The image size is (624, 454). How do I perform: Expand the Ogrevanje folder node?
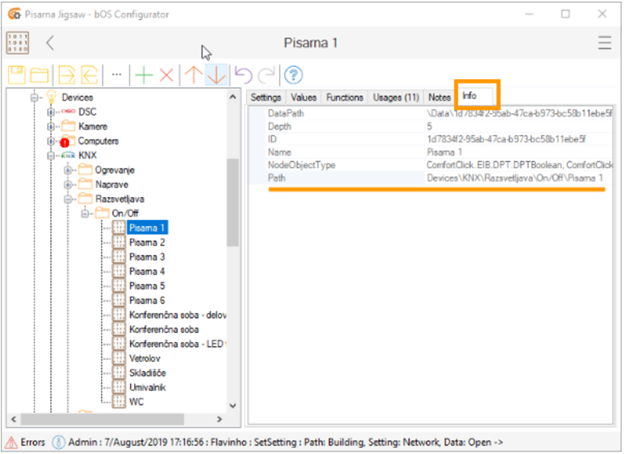[67, 171]
